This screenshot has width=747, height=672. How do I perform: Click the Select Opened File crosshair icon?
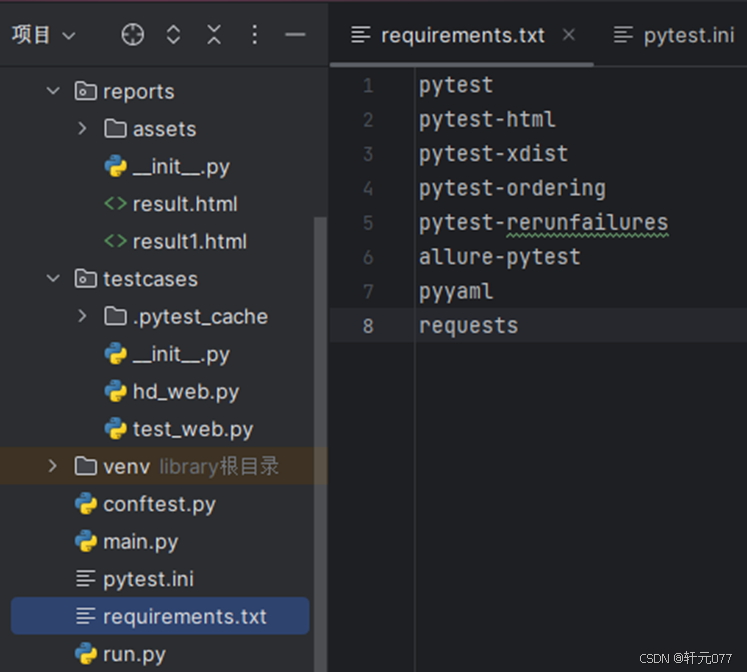tap(132, 35)
